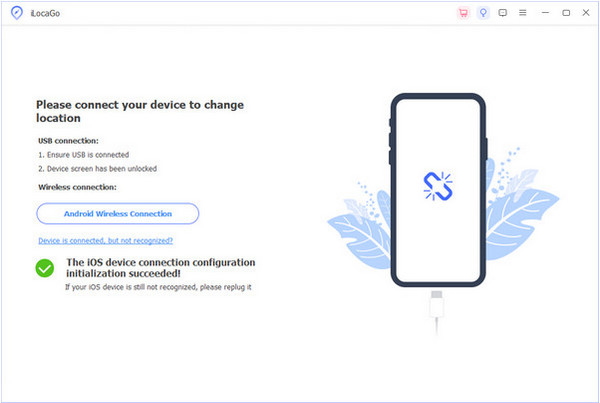Click the 'Wireless connection:' label

tap(77, 187)
